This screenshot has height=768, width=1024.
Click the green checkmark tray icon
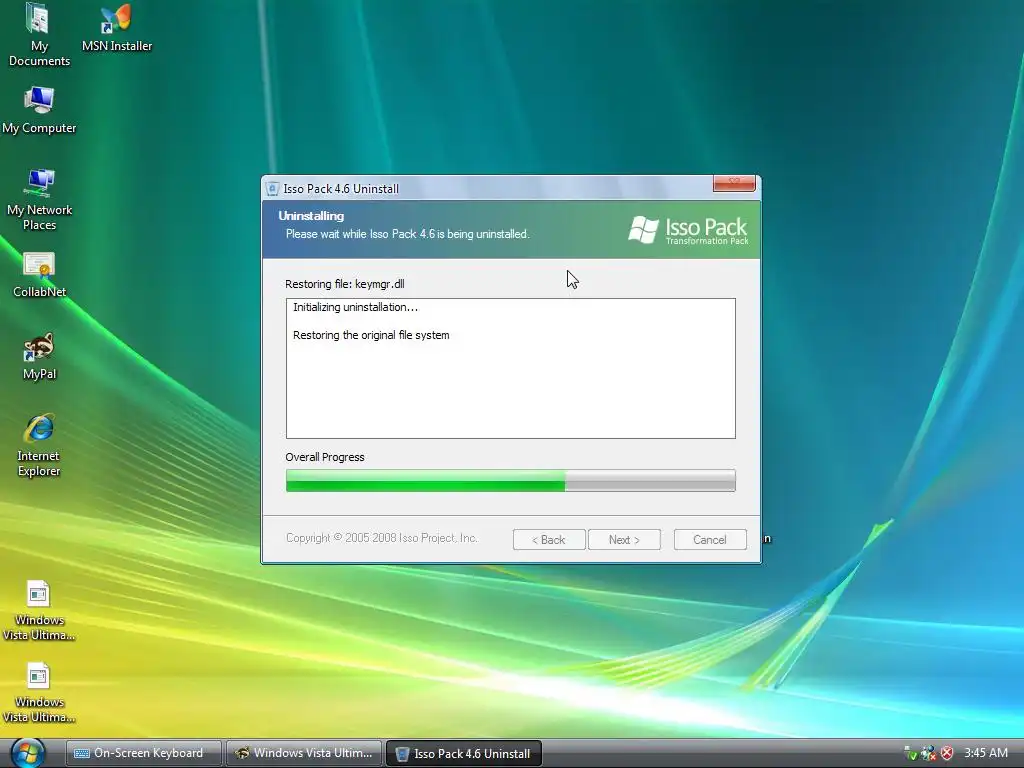pos(910,753)
